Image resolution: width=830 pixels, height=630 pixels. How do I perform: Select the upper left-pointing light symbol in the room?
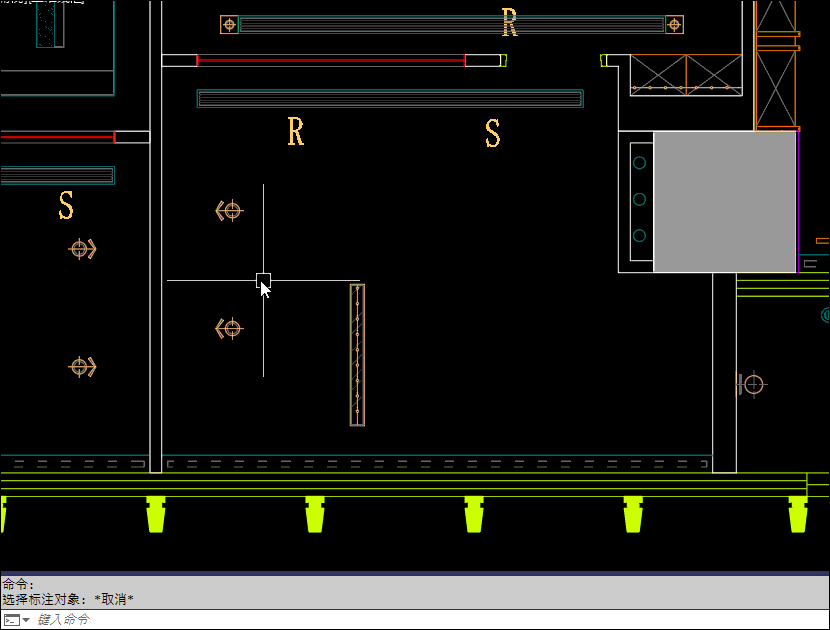click(230, 210)
